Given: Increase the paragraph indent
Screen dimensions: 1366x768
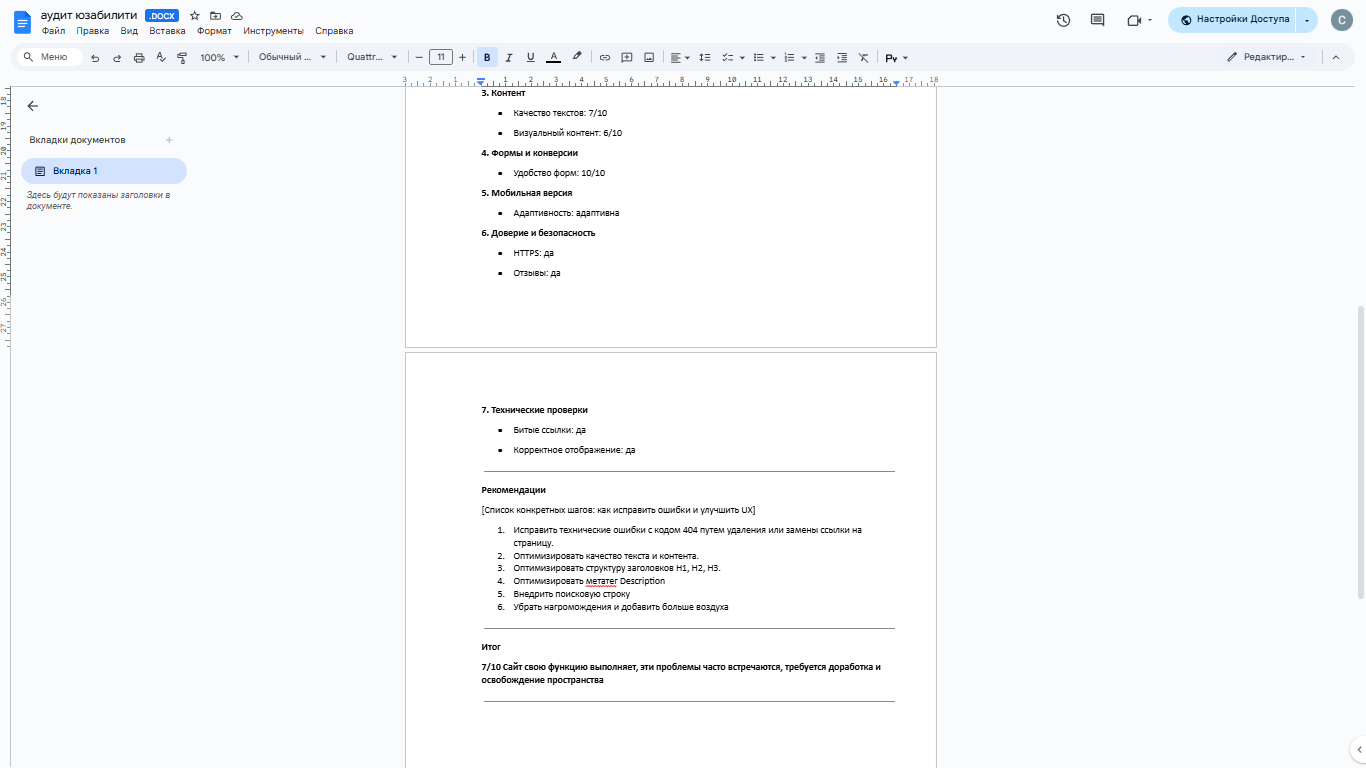Looking at the screenshot, I should click(x=842, y=58).
